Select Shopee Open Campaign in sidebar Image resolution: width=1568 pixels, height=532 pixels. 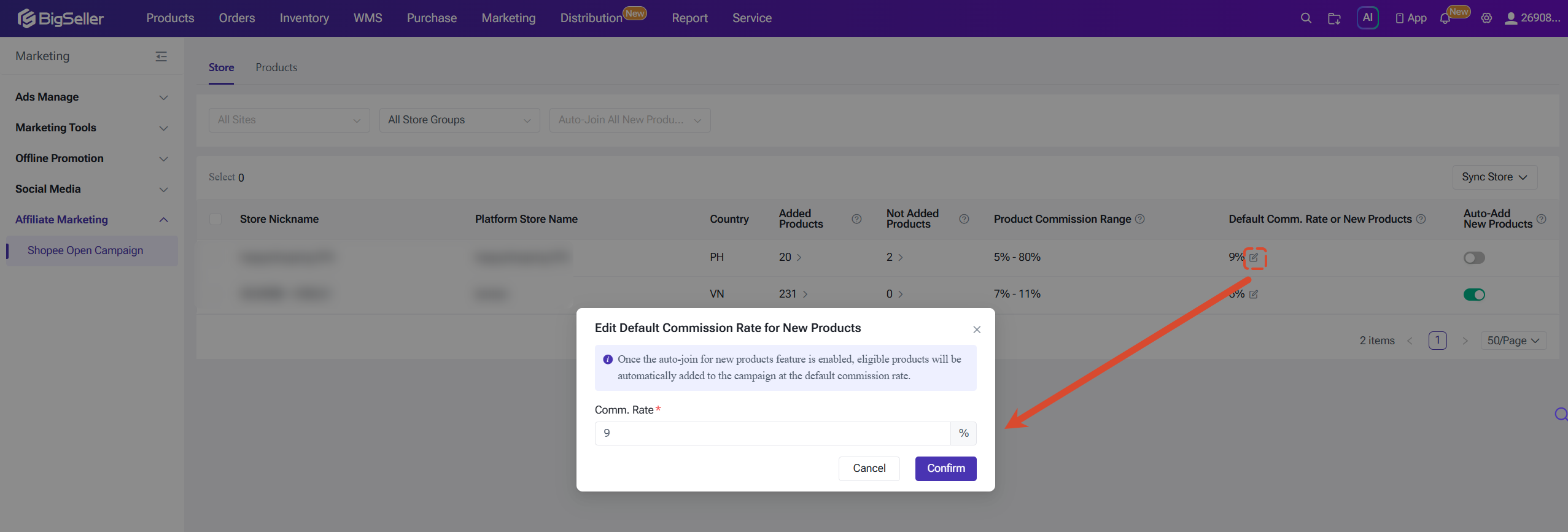pos(92,250)
